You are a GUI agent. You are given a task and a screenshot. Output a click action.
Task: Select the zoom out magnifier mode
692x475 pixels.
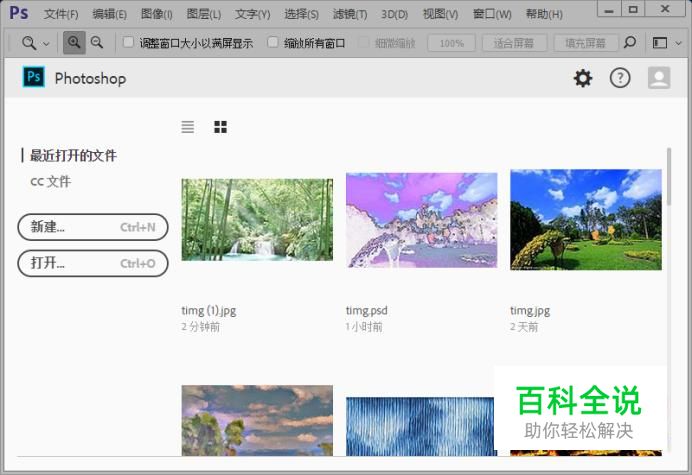click(x=97, y=43)
